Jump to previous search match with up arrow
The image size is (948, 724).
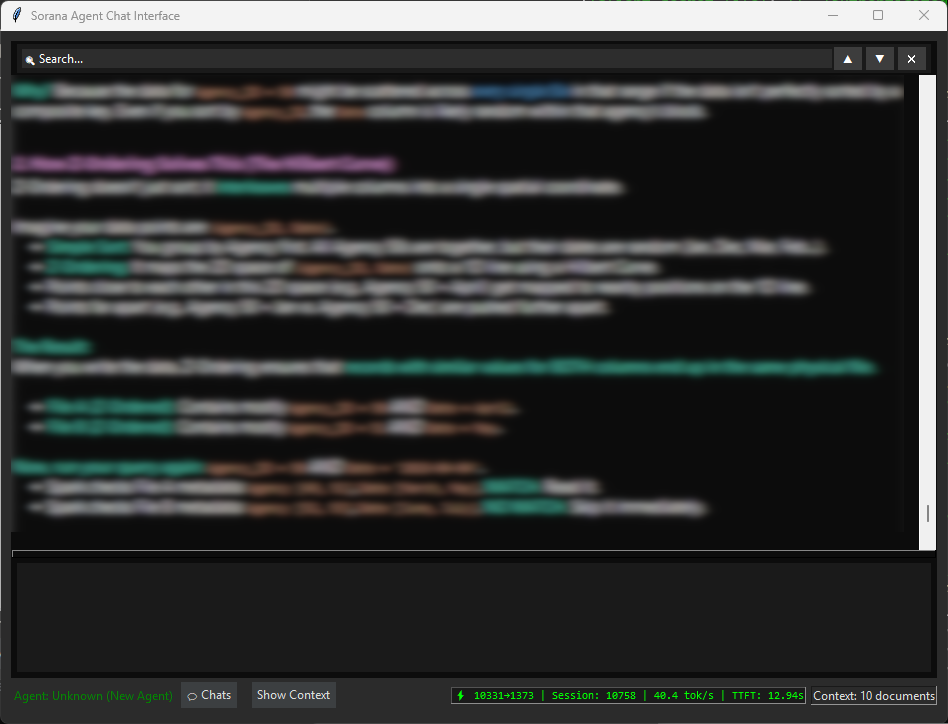[x=848, y=59]
